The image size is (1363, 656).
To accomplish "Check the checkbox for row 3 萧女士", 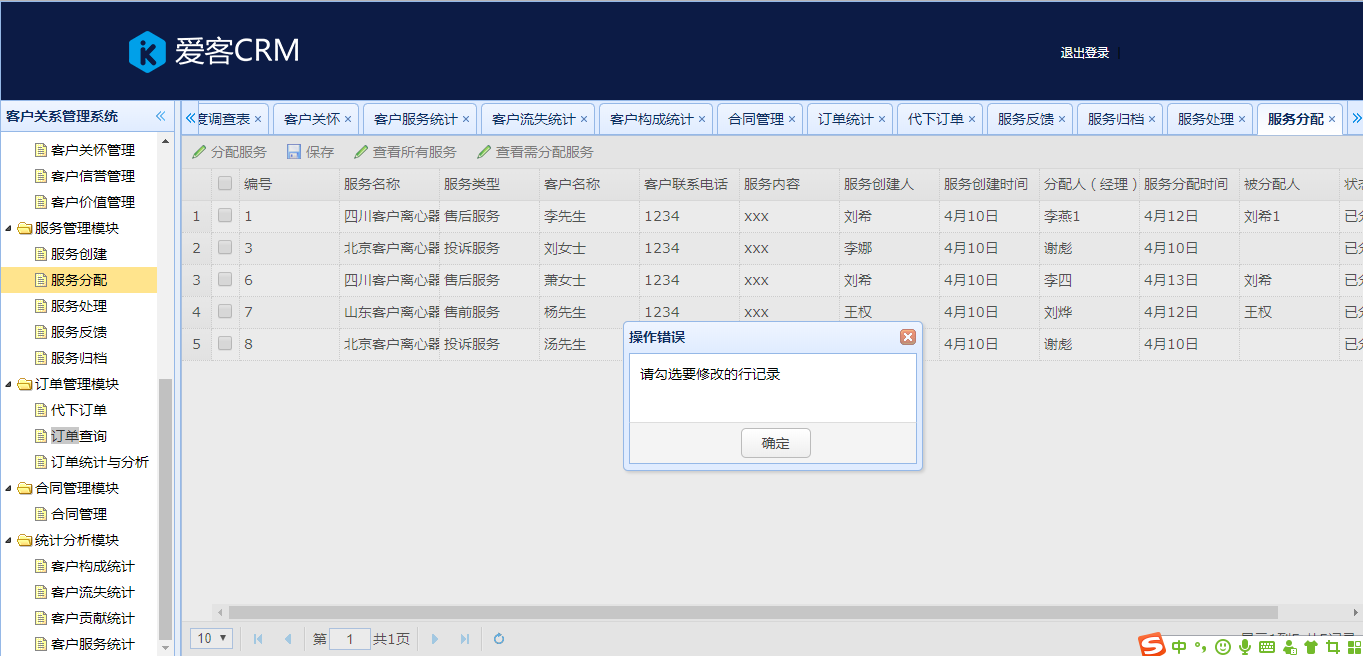I will coord(225,280).
